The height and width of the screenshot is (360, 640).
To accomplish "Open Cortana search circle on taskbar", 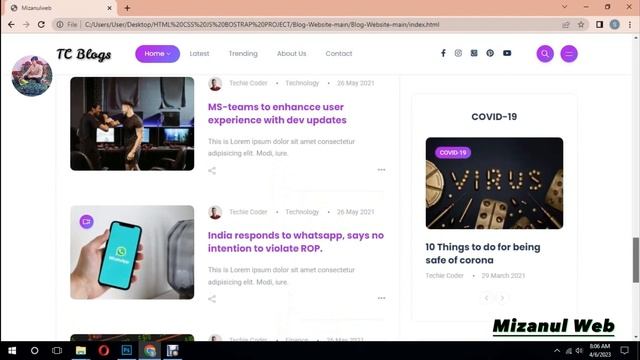I will (x=35, y=351).
